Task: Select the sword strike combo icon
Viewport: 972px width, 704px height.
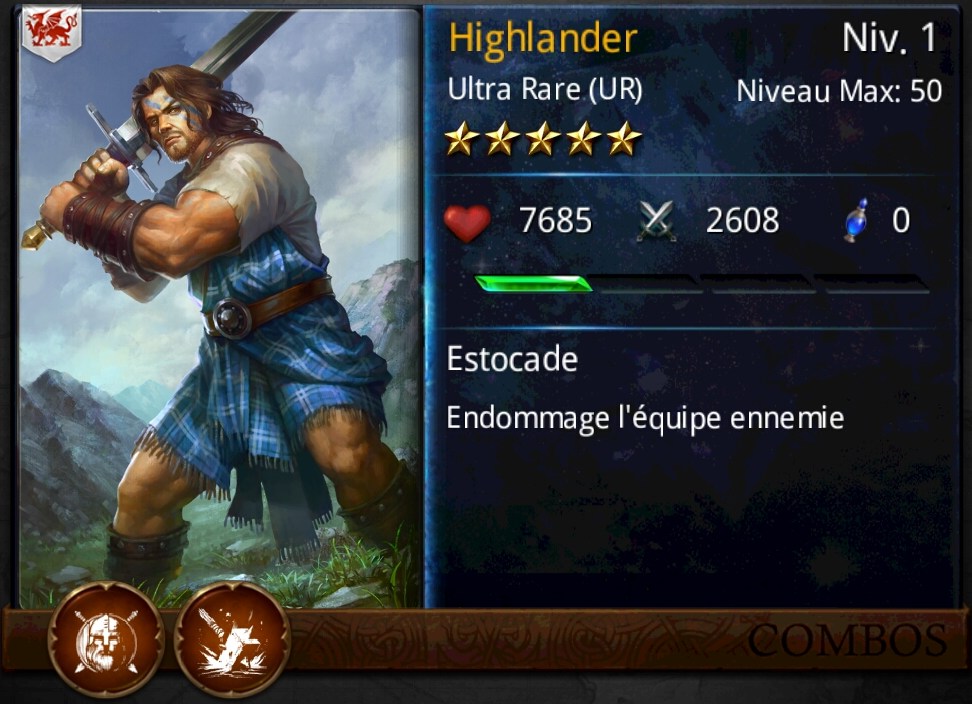Action: [231, 640]
